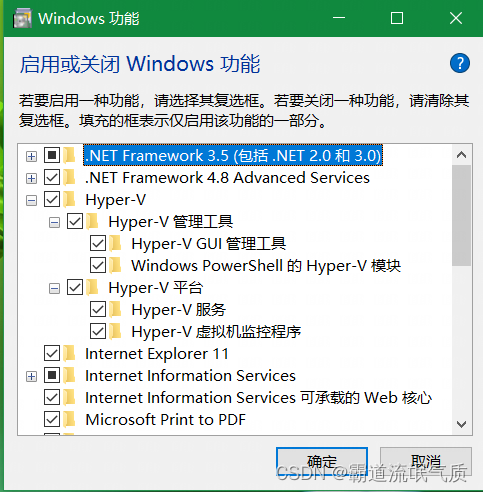The width and height of the screenshot is (483, 492).
Task: Uncheck the Internet Explorer 11 checkbox
Action: [52, 353]
